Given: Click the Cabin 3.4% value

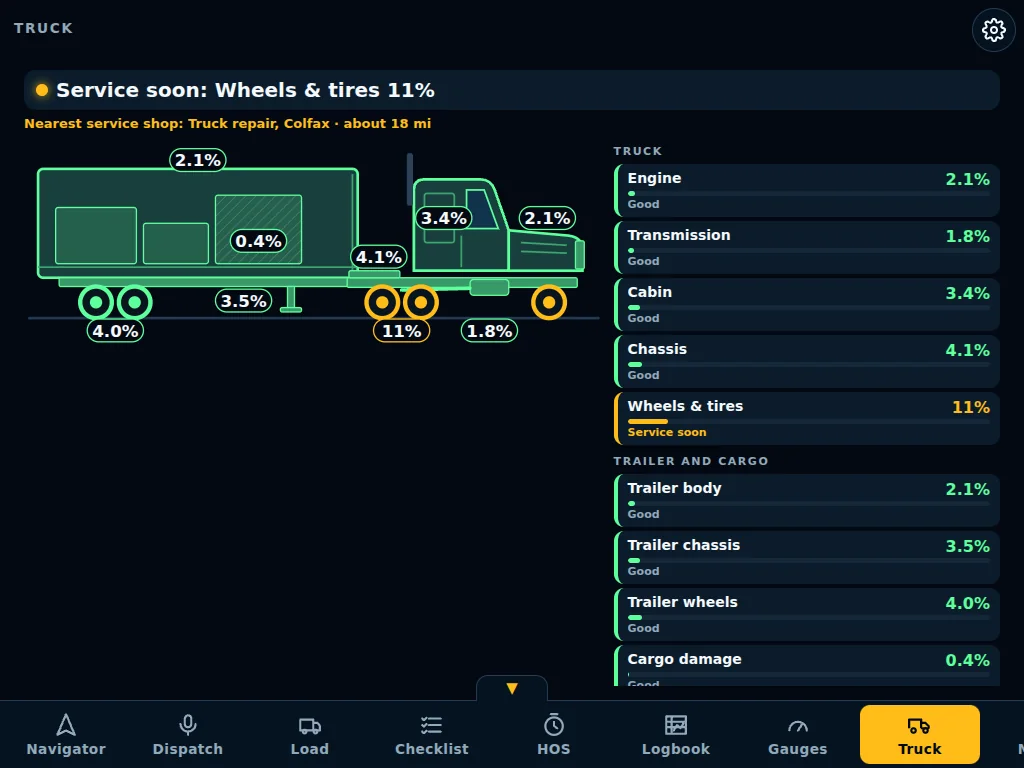Looking at the screenshot, I should (967, 293).
